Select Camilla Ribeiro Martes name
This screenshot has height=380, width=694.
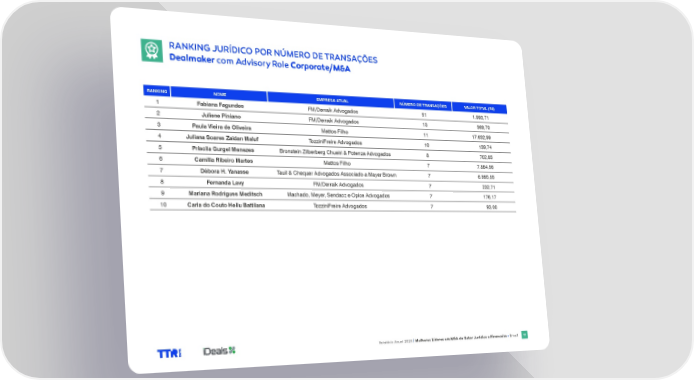tap(224, 160)
